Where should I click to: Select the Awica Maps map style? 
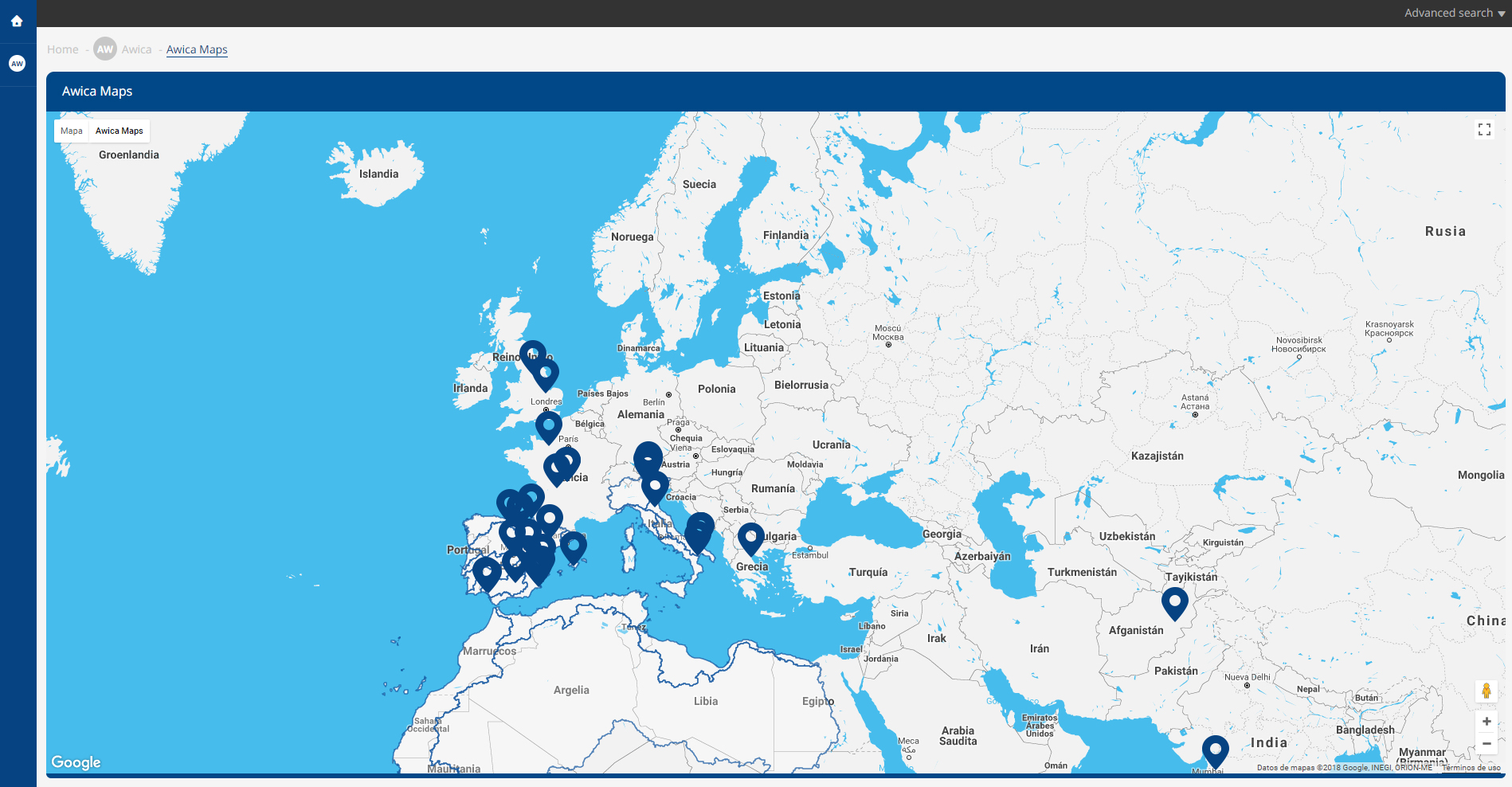pos(119,131)
